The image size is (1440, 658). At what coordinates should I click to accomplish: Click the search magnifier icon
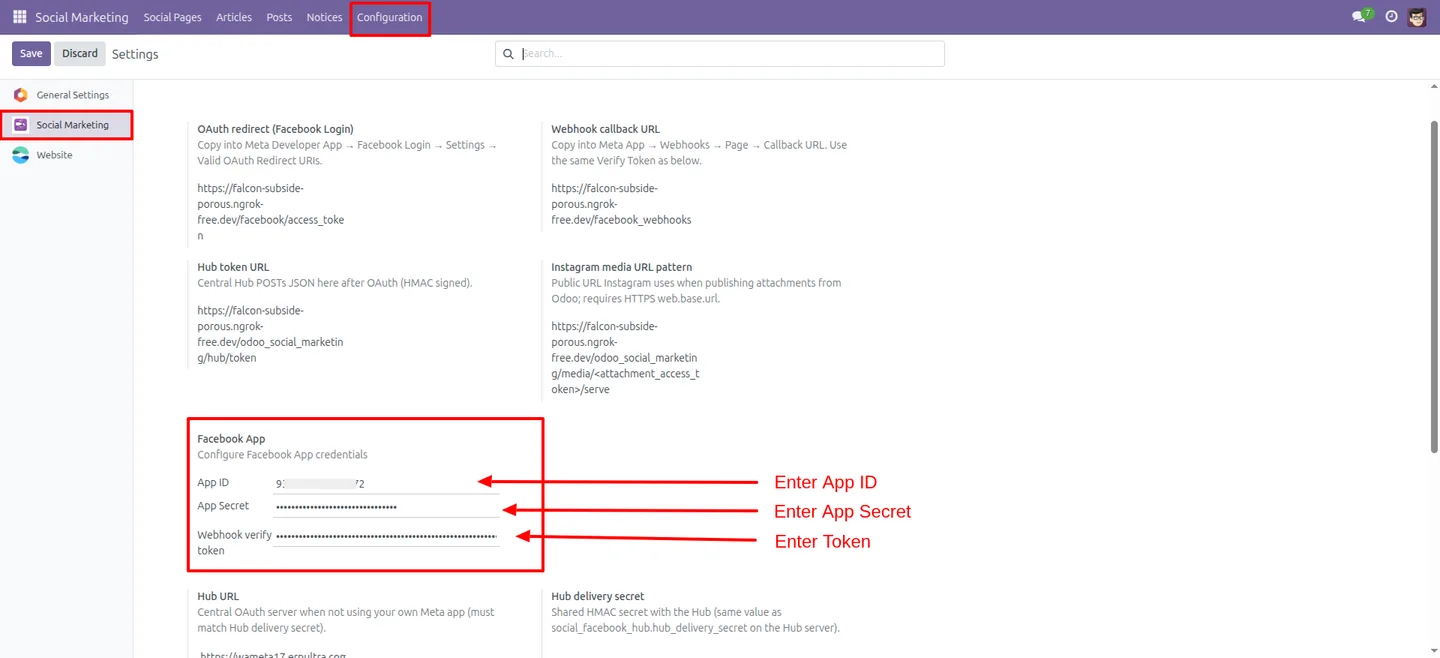pyautogui.click(x=508, y=54)
